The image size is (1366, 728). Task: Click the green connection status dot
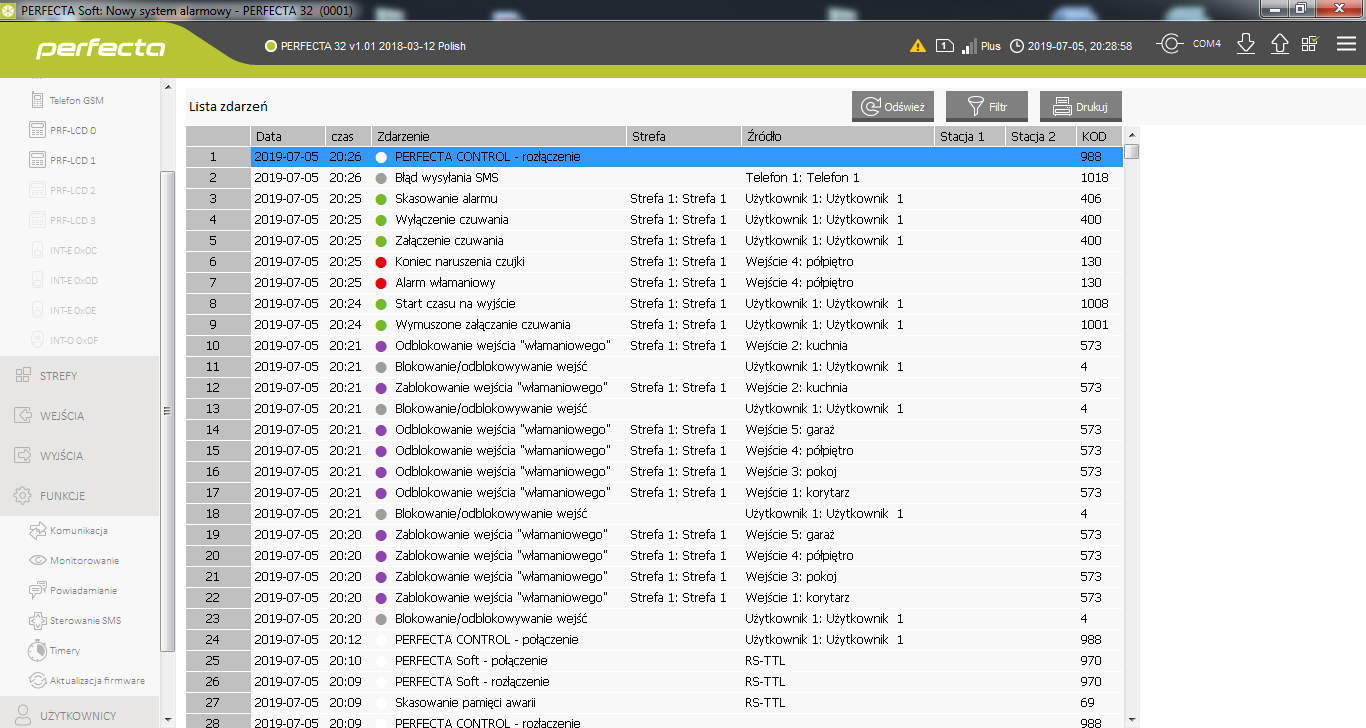271,46
